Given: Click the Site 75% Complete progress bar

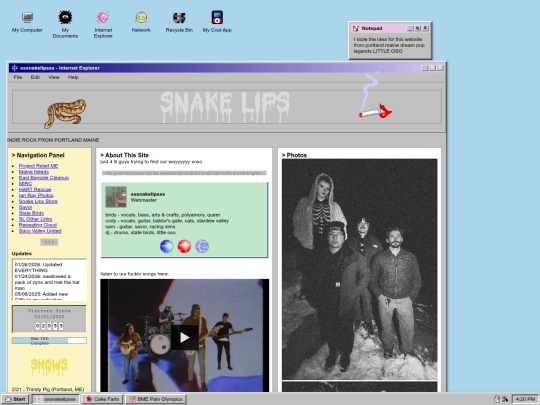Looking at the screenshot, I should (x=49, y=341).
